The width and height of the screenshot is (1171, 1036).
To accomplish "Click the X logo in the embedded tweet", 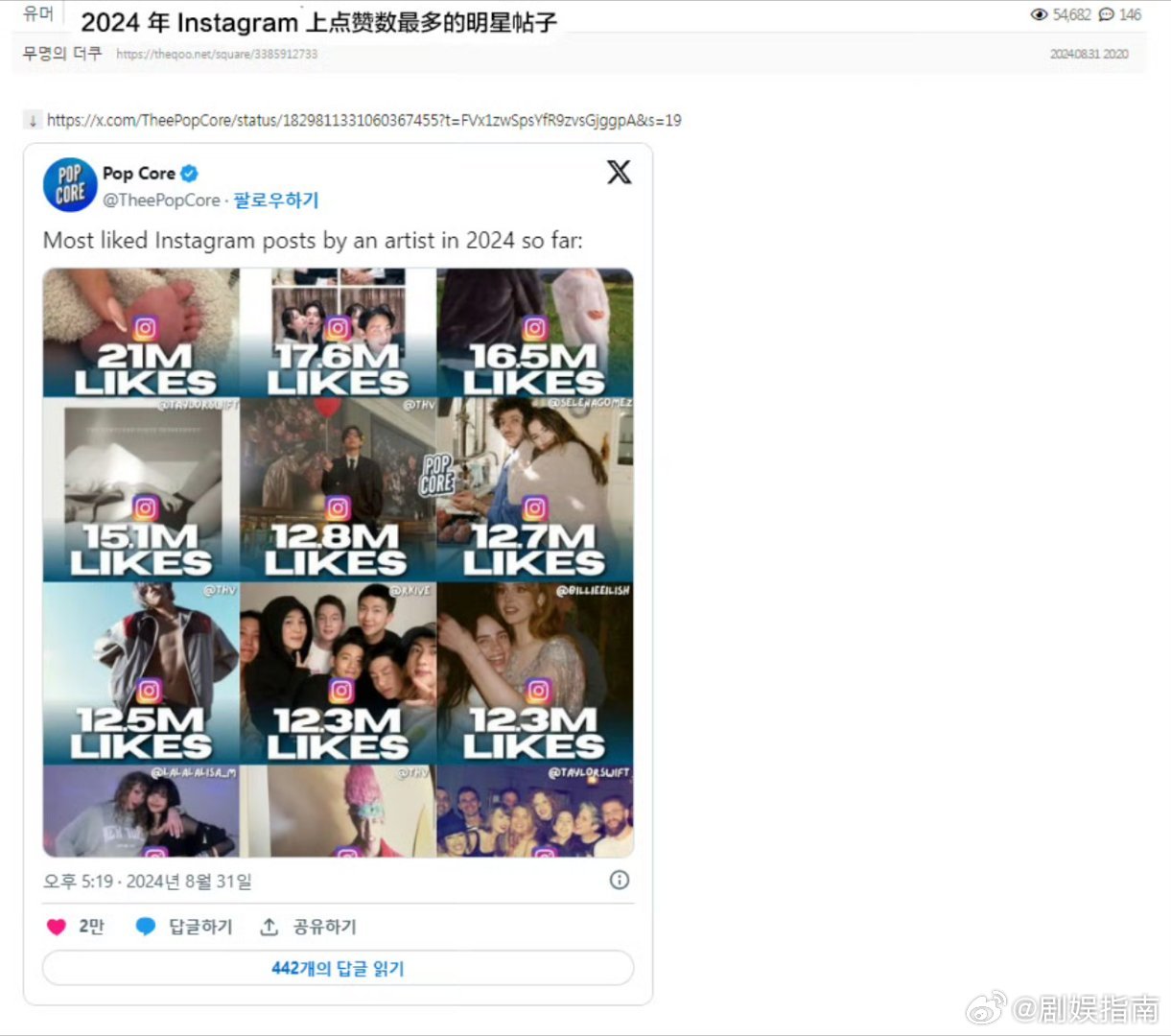I will pos(620,172).
